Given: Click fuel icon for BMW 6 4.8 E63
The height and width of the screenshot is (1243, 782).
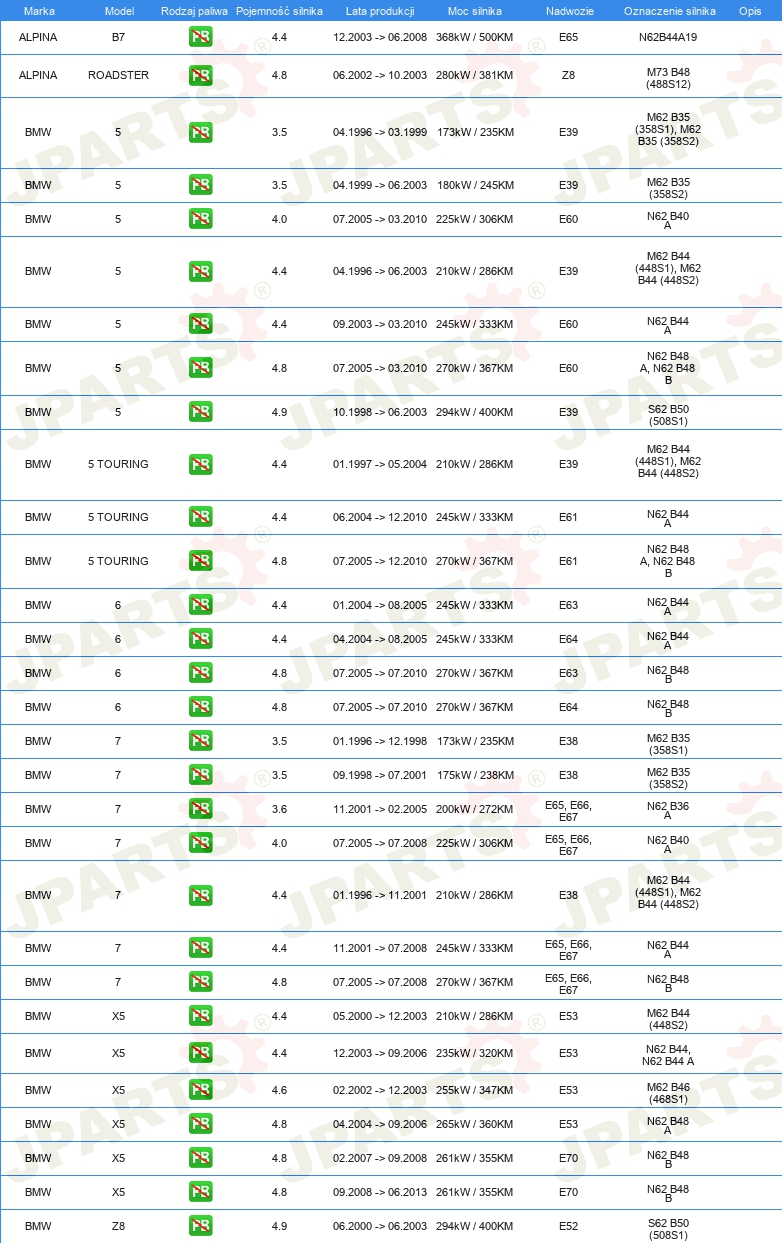Looking at the screenshot, I should coord(200,673).
